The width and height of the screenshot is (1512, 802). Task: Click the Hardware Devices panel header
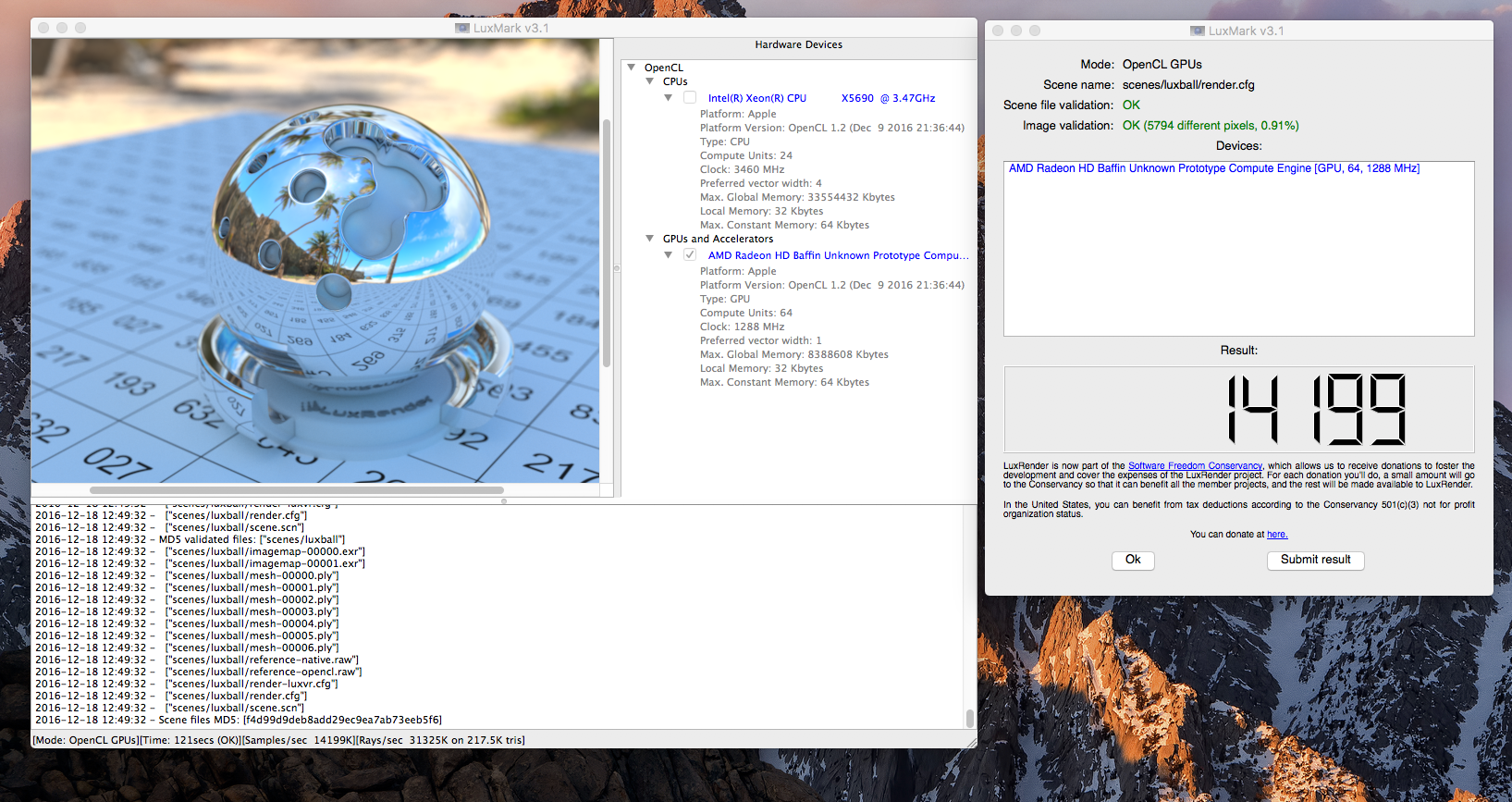point(798,44)
